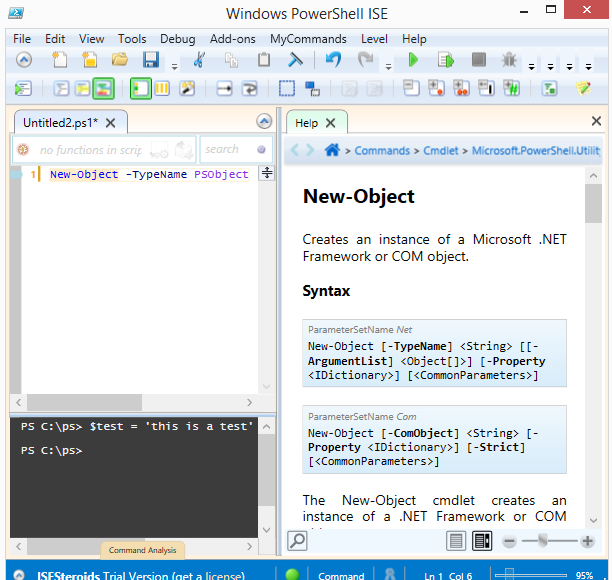Run selection with page-and-play icon
The height and width of the screenshot is (580, 612).
coord(446,60)
